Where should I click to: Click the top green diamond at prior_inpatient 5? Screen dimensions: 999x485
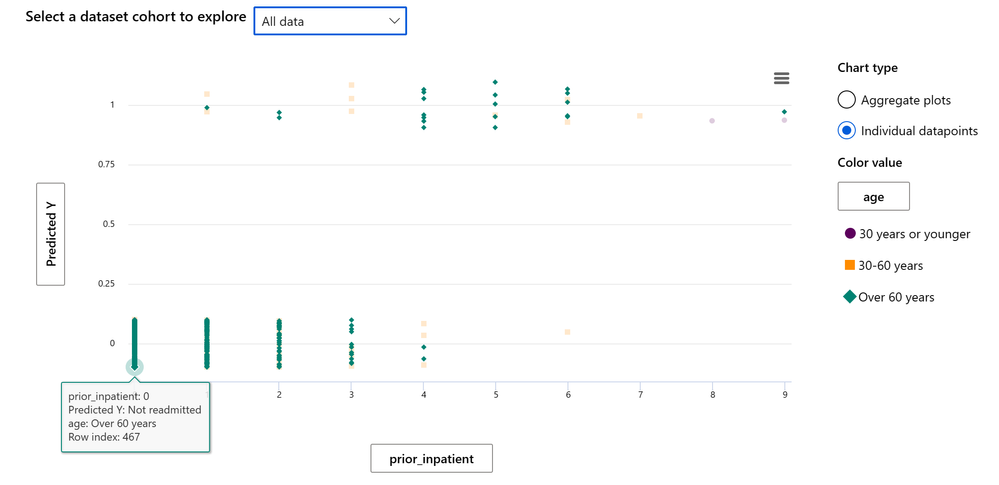495,82
